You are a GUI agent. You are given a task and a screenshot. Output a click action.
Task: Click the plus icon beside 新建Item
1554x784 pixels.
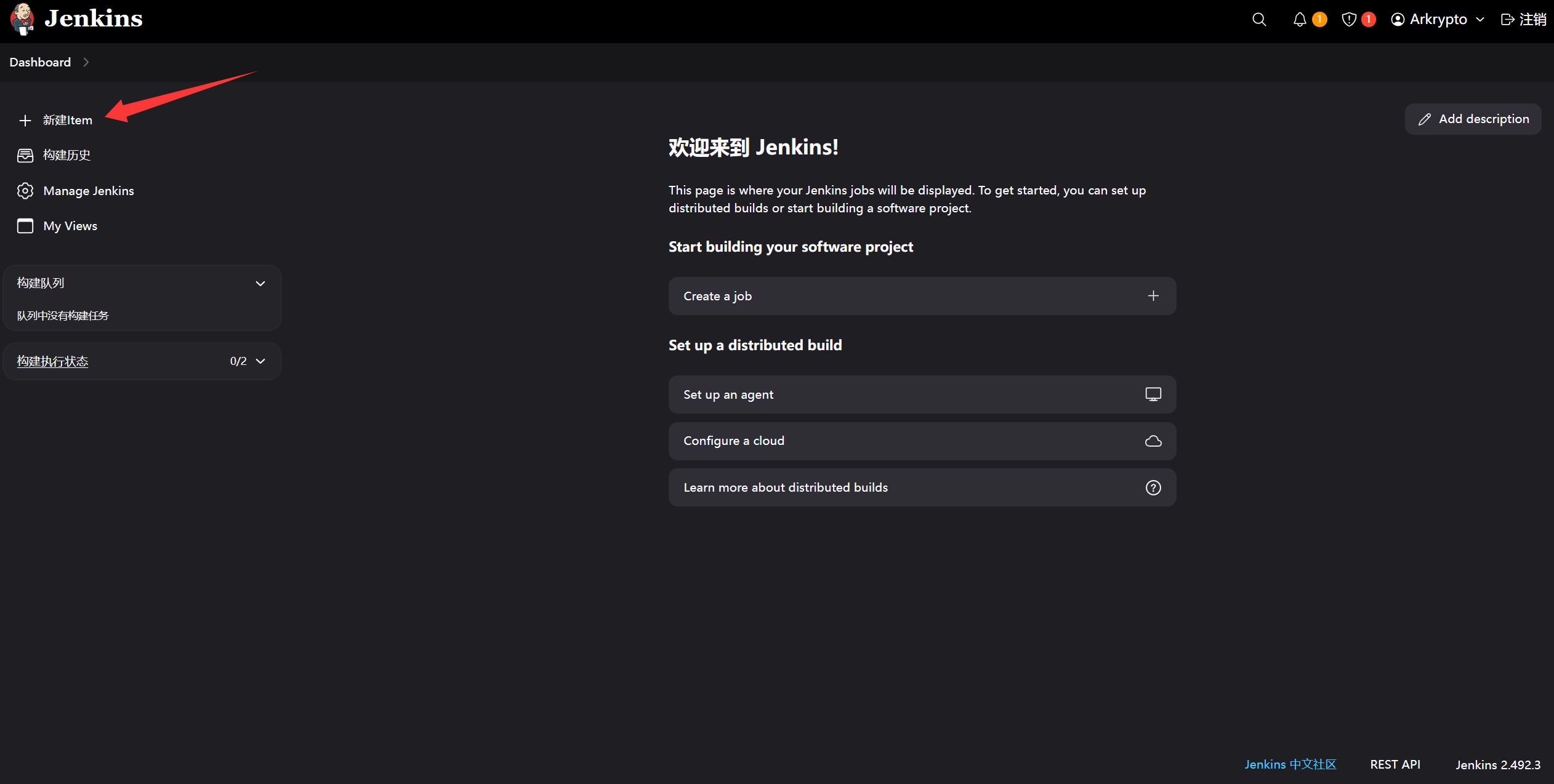[x=25, y=121]
